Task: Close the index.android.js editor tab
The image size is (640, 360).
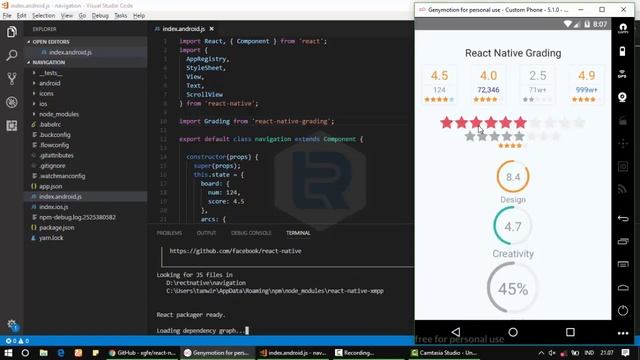Action: [211, 29]
